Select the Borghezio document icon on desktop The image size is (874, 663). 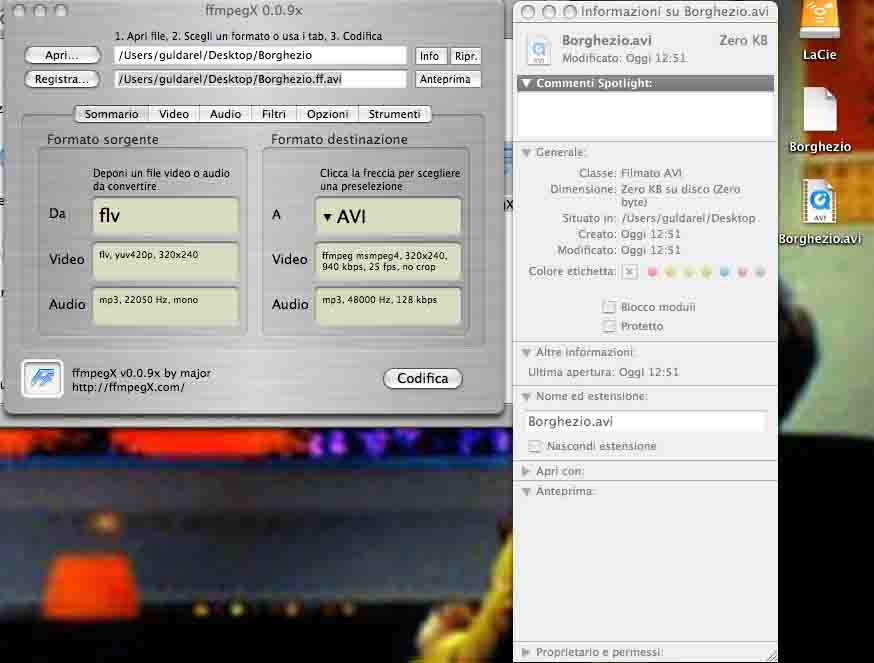pyautogui.click(x=820, y=110)
